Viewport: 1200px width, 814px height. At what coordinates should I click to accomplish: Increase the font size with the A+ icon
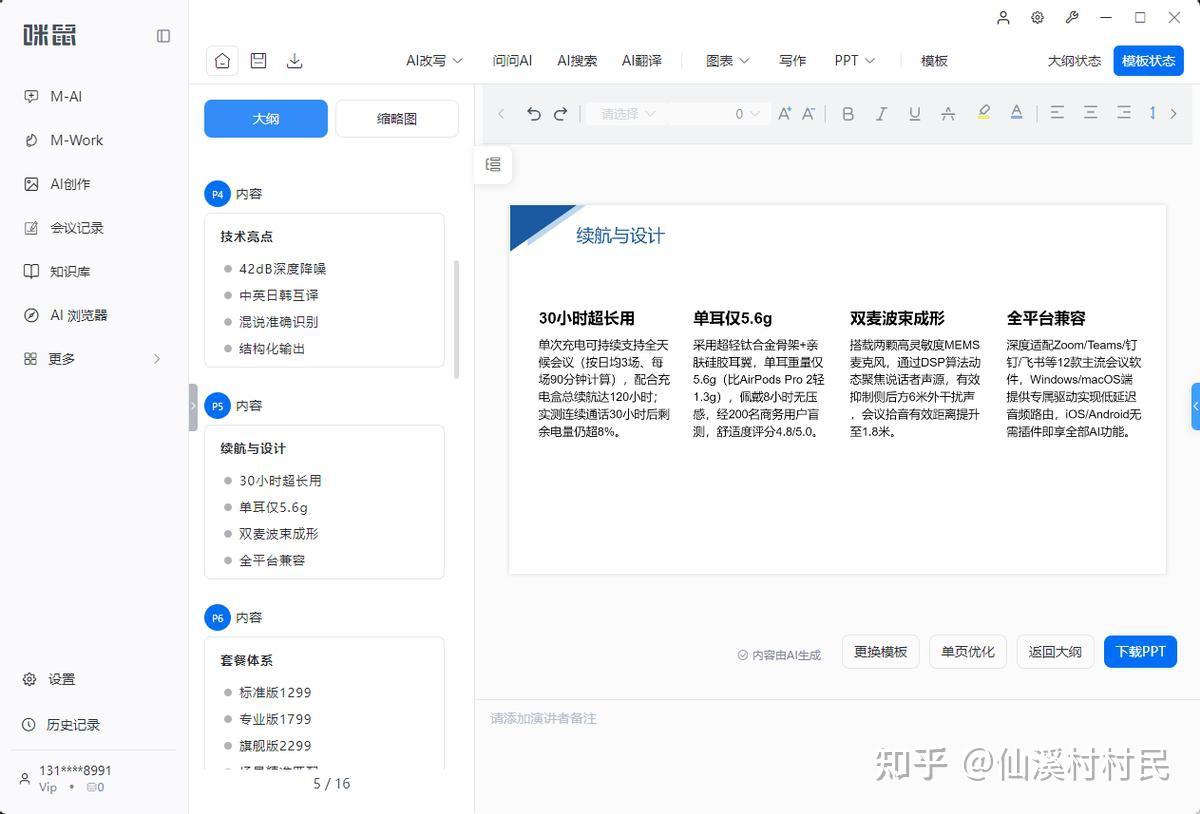point(784,114)
